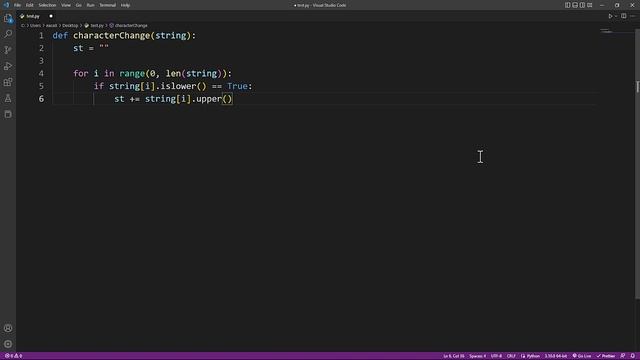Click the Spaces: 4 indentation setting
Screen dimensions: 640x360
tap(478, 356)
